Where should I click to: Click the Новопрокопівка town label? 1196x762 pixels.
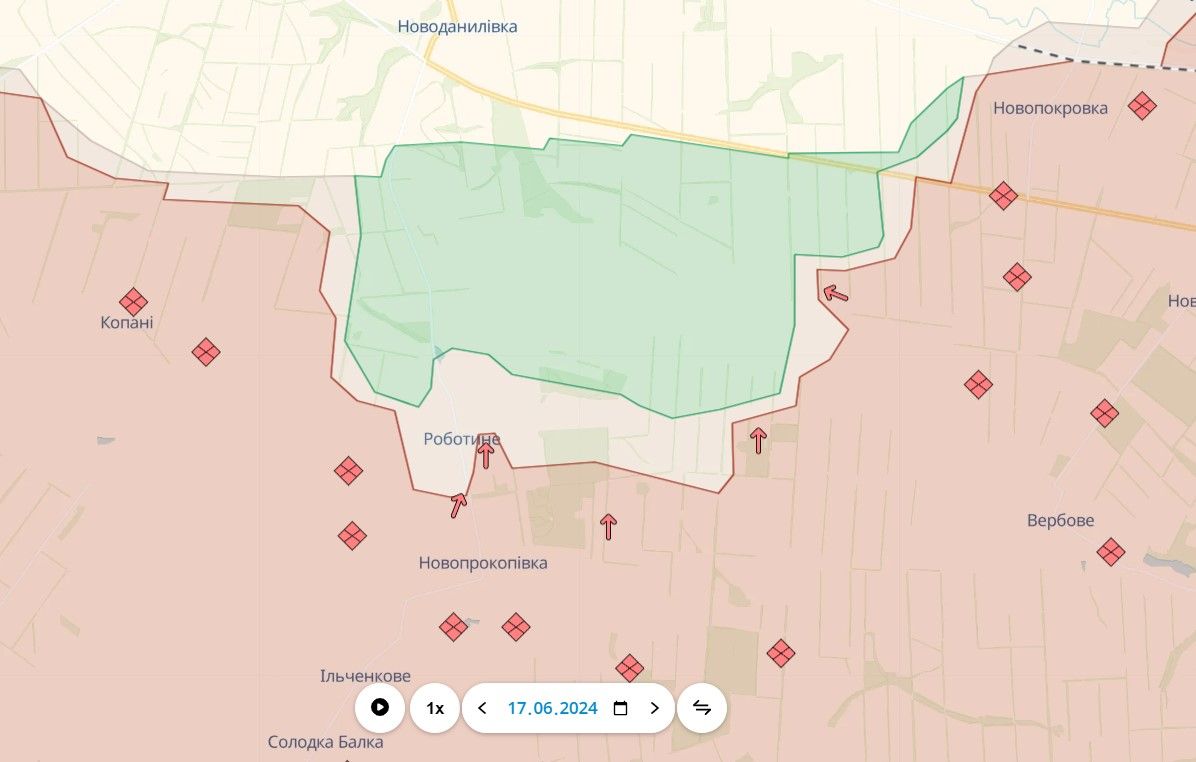[483, 563]
